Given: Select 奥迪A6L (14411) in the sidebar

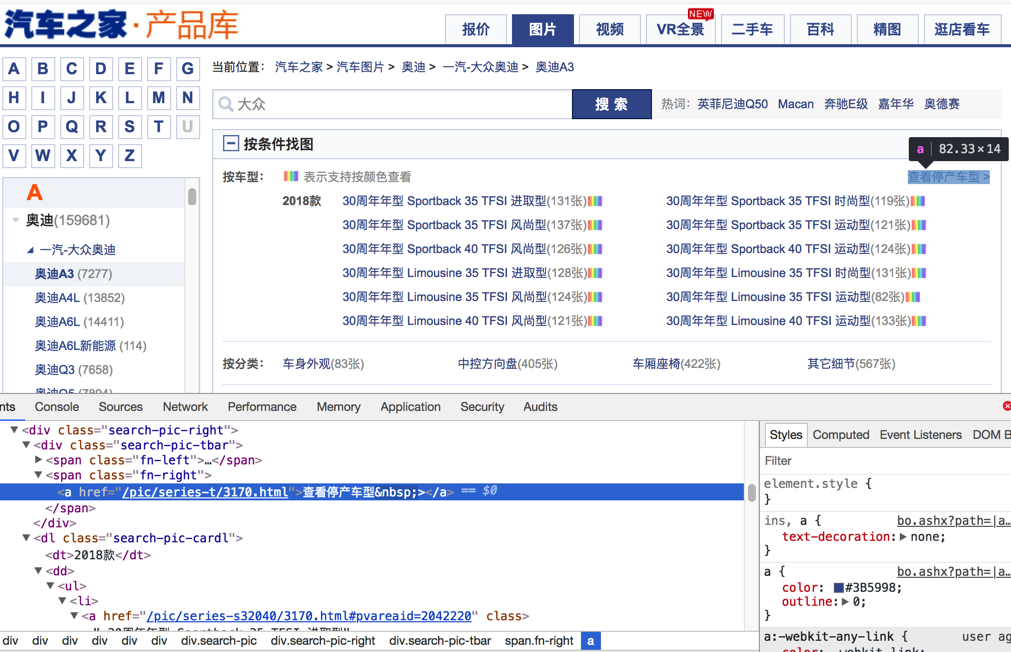Looking at the screenshot, I should tap(79, 322).
